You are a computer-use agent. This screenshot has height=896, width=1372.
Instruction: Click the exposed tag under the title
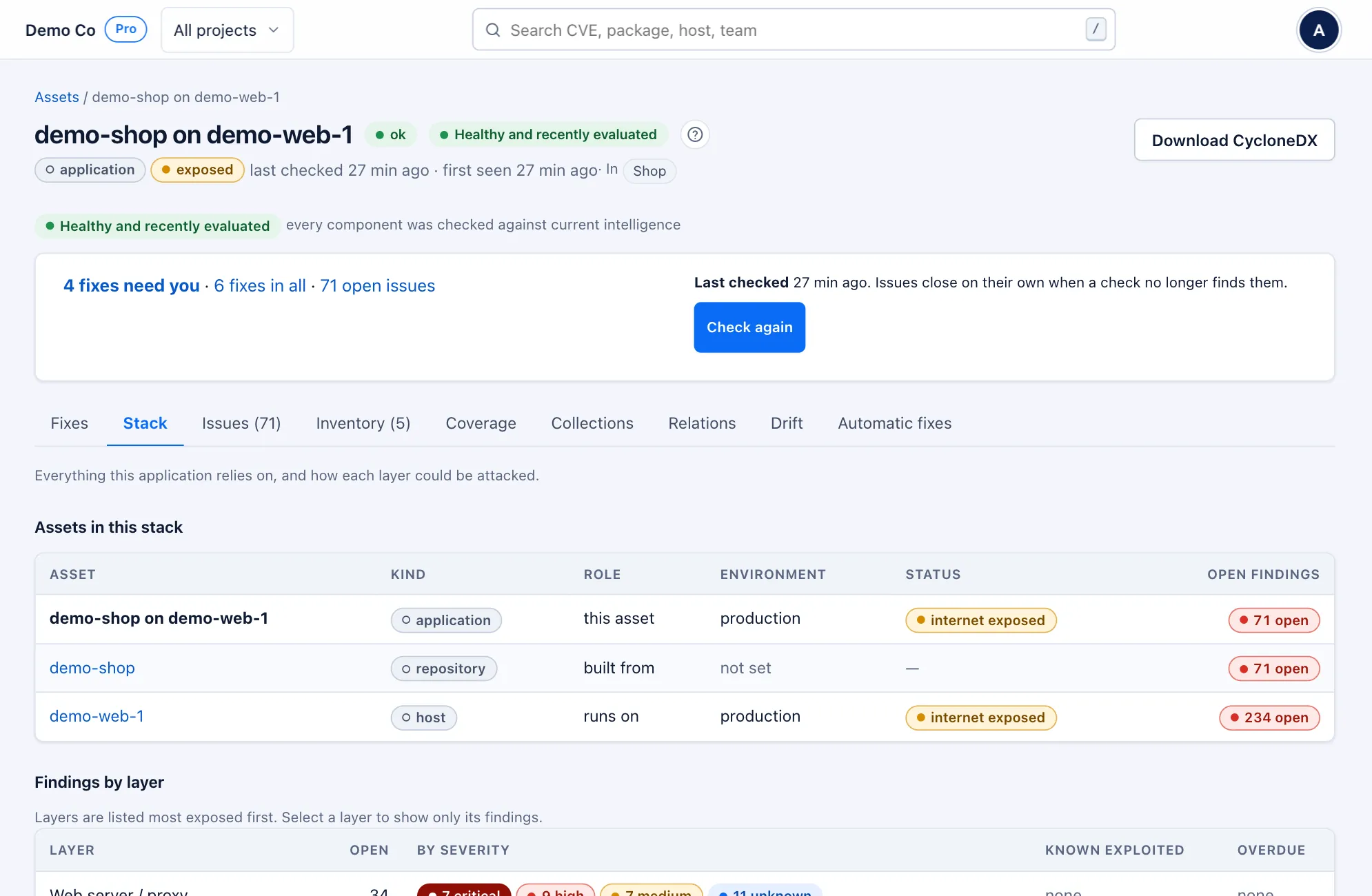pyautogui.click(x=197, y=170)
